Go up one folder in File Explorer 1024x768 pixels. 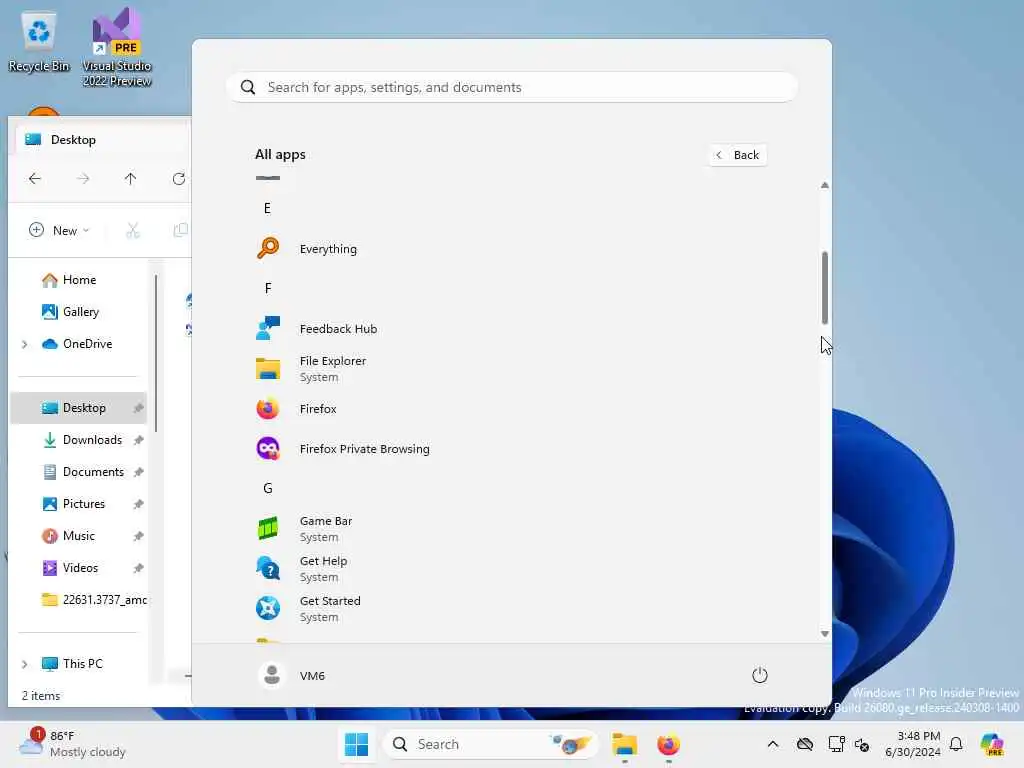[130, 178]
